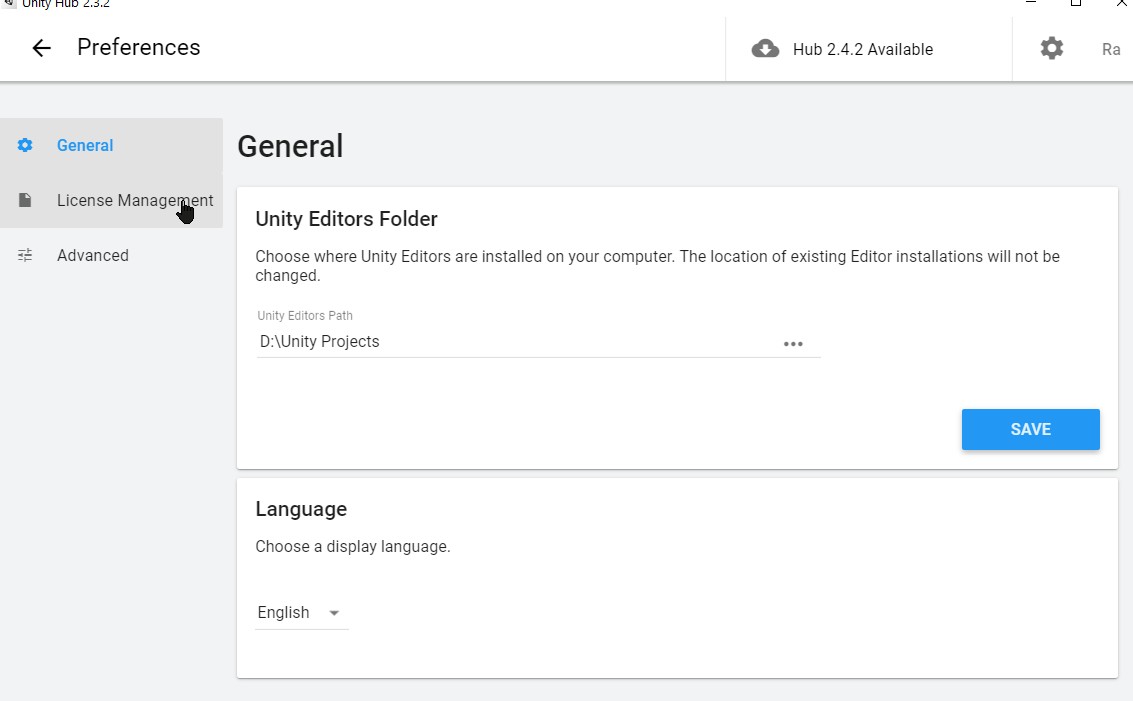The width and height of the screenshot is (1133, 701).
Task: Go back using the arrow icon
Action: coord(41,48)
